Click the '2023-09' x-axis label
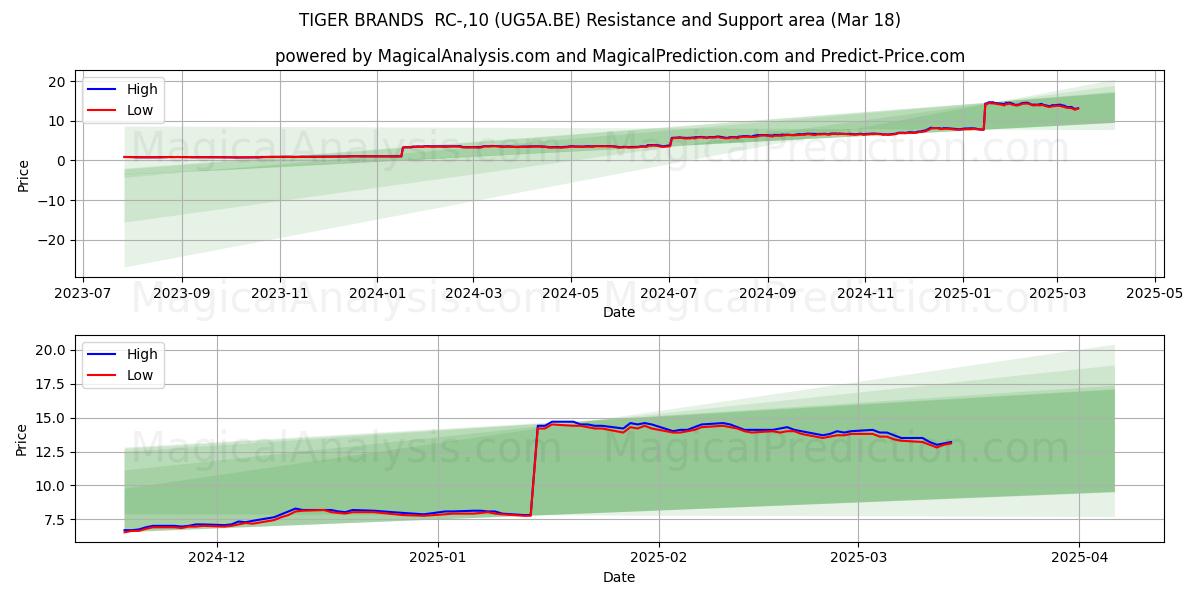The height and width of the screenshot is (600, 1200). coord(182,294)
